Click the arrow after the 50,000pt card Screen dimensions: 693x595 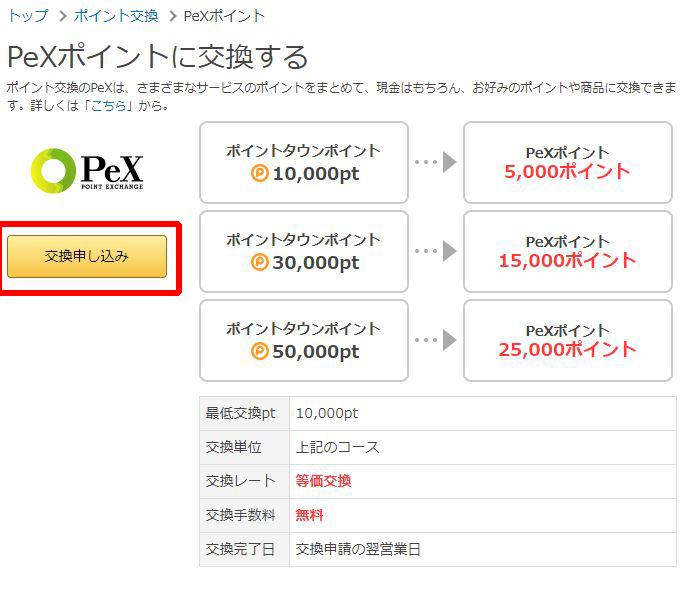pyautogui.click(x=436, y=340)
